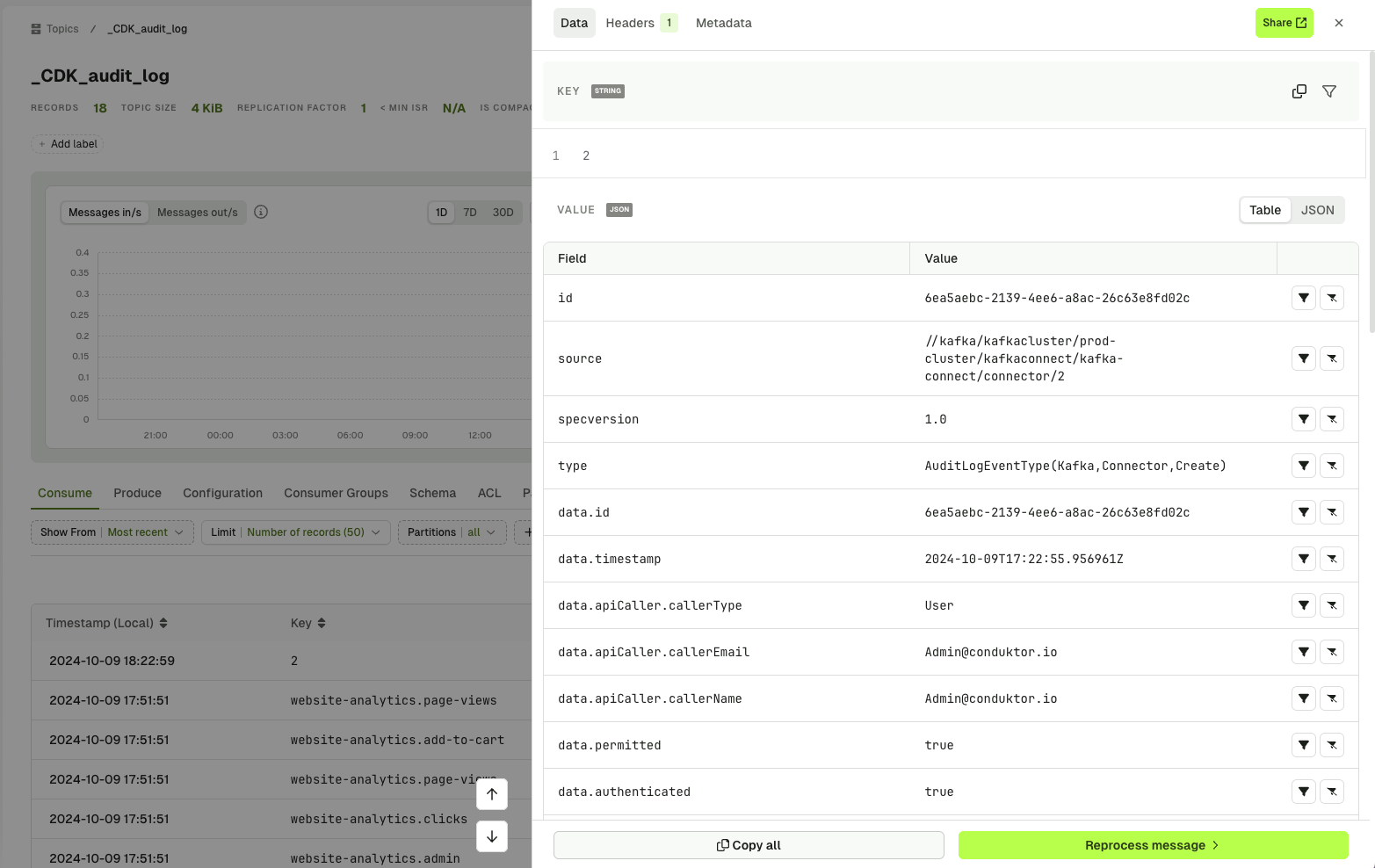Select the row with key website-analytics.add-to-cart

click(281, 740)
